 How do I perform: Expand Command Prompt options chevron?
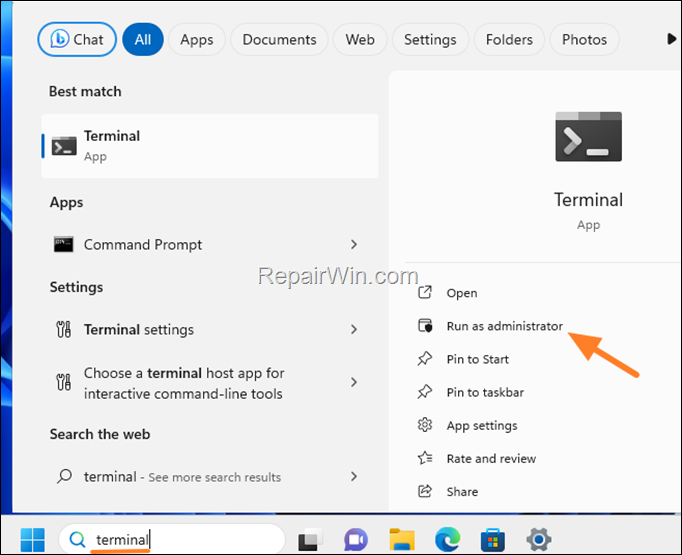pos(354,244)
